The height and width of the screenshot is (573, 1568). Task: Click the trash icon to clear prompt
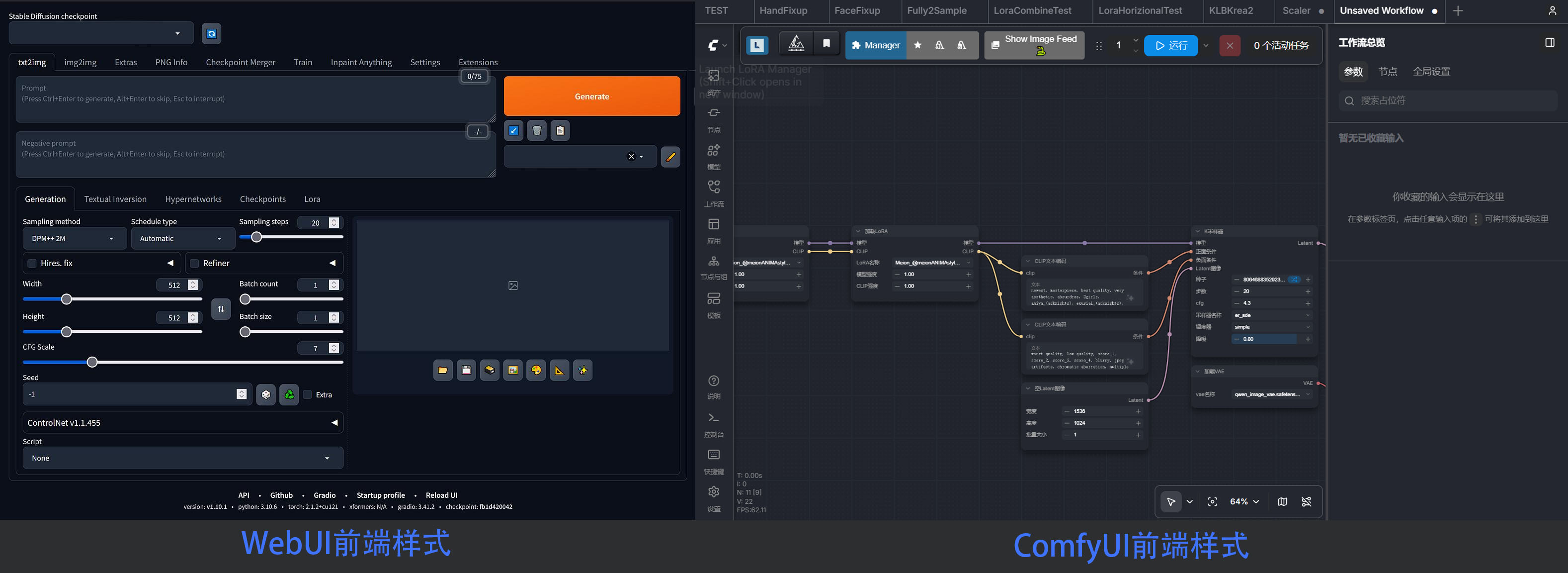(x=536, y=130)
